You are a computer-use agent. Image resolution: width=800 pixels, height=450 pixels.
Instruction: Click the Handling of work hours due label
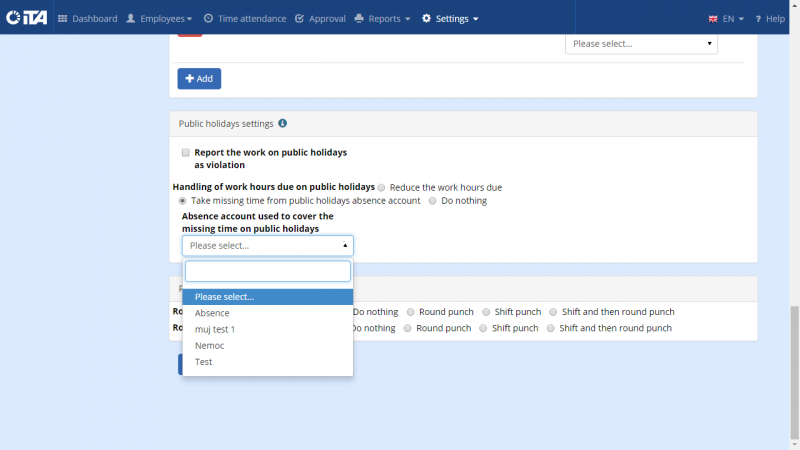[x=273, y=187]
